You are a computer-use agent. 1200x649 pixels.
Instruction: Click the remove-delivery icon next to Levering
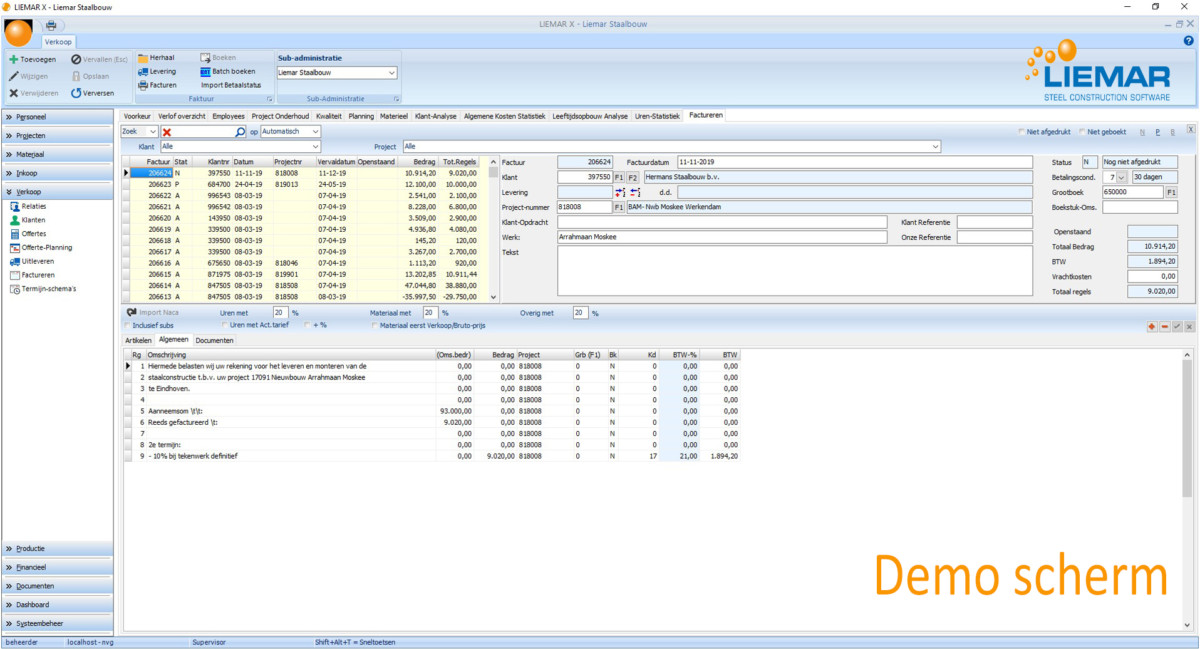point(636,192)
